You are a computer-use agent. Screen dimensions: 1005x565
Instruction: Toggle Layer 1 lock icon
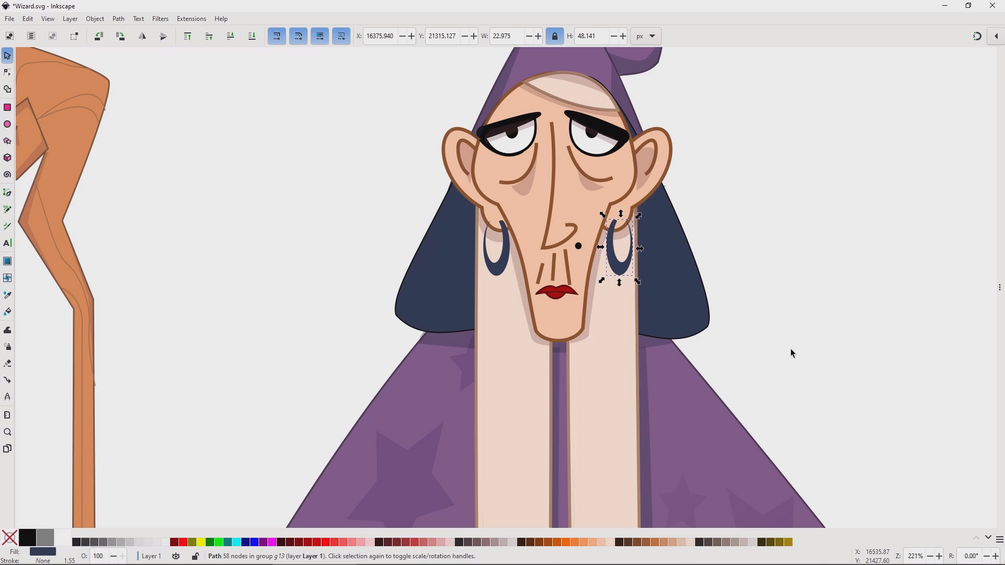pyautogui.click(x=195, y=556)
